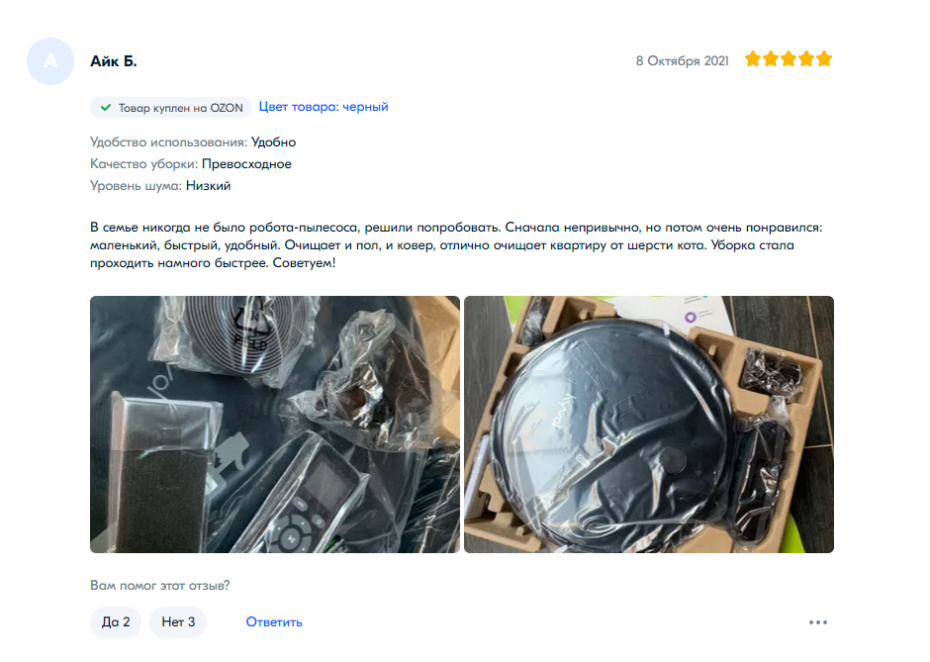Vote Нет on review helpfulness
This screenshot has height=662, width=930.
[178, 622]
